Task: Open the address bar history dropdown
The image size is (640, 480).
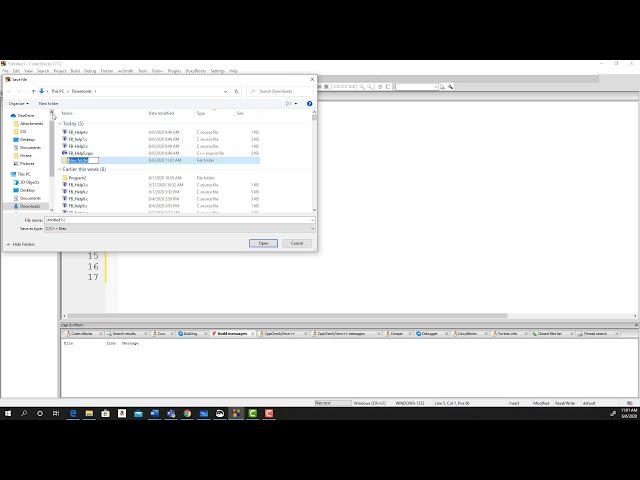Action: click(x=225, y=91)
